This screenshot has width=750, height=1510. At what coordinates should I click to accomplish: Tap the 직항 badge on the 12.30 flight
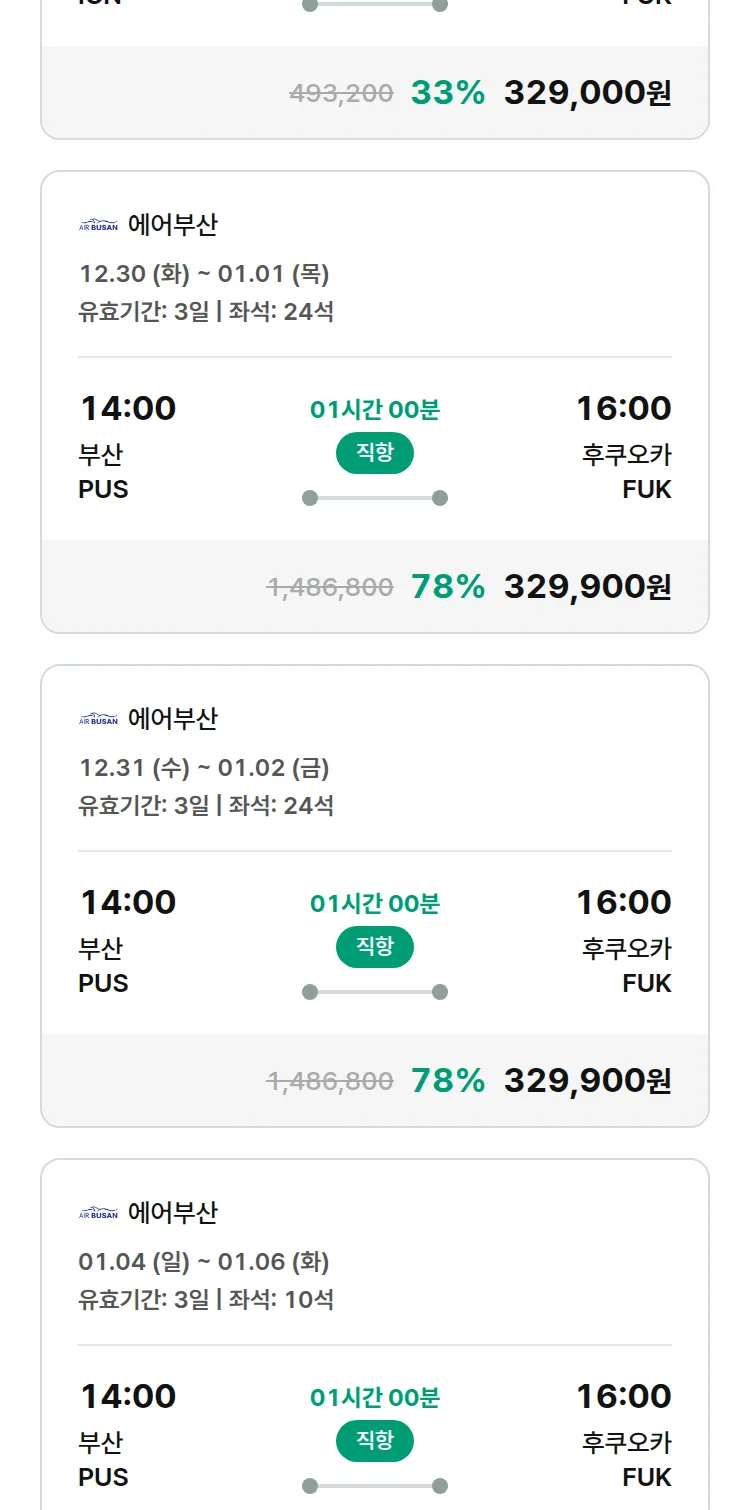(375, 453)
